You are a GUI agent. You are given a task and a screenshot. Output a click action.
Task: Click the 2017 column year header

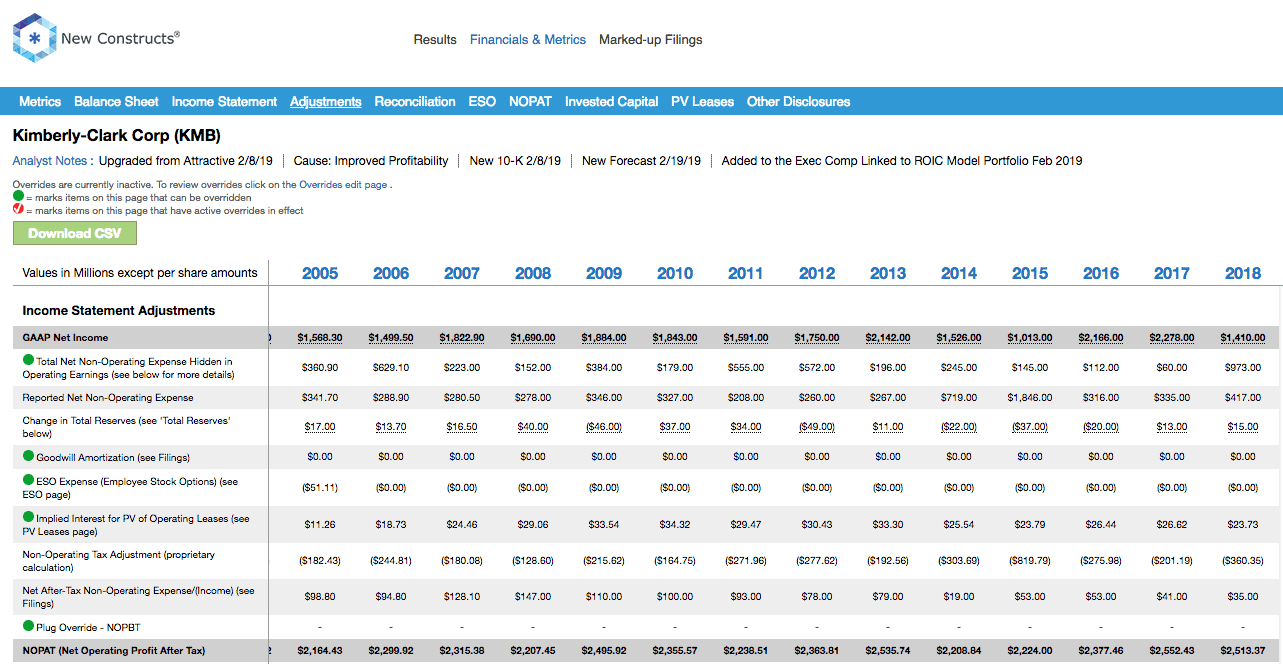pos(1172,273)
